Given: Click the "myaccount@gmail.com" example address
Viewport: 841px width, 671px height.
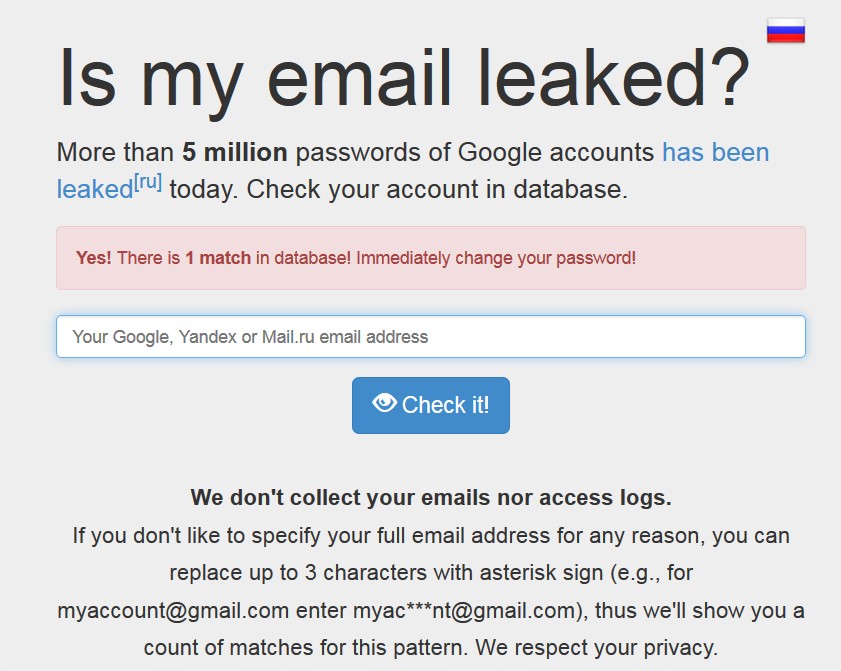Looking at the screenshot, I should pyautogui.click(x=173, y=611).
